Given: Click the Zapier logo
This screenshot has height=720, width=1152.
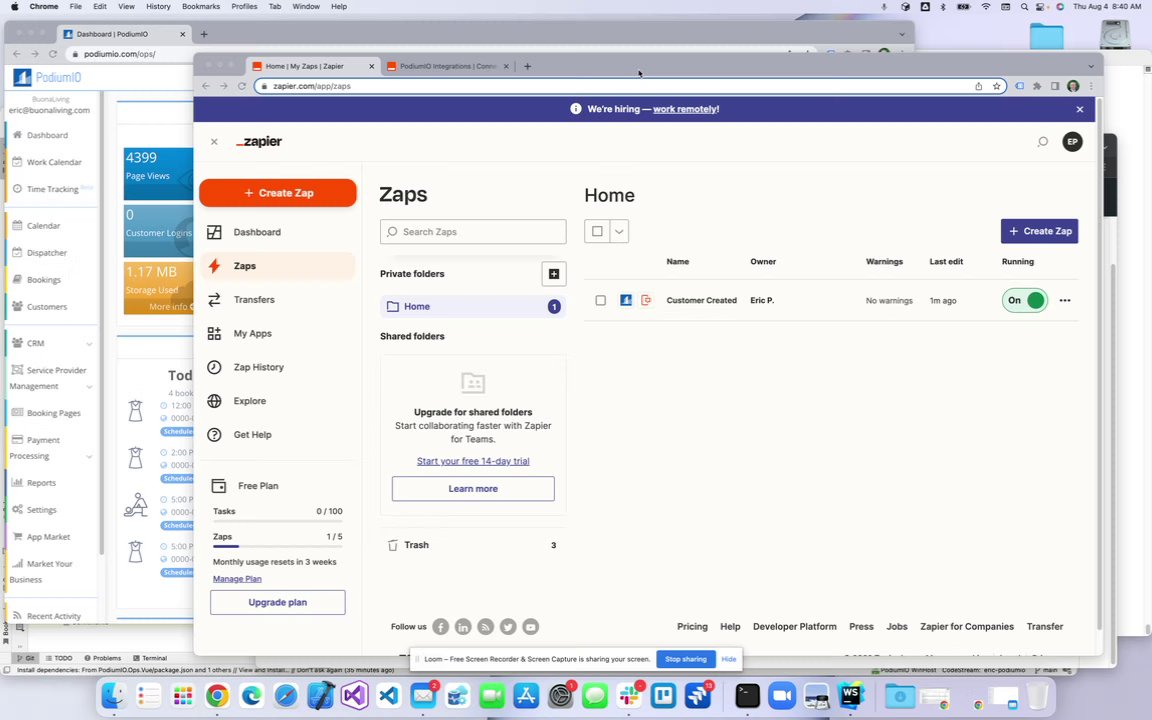Looking at the screenshot, I should [259, 142].
